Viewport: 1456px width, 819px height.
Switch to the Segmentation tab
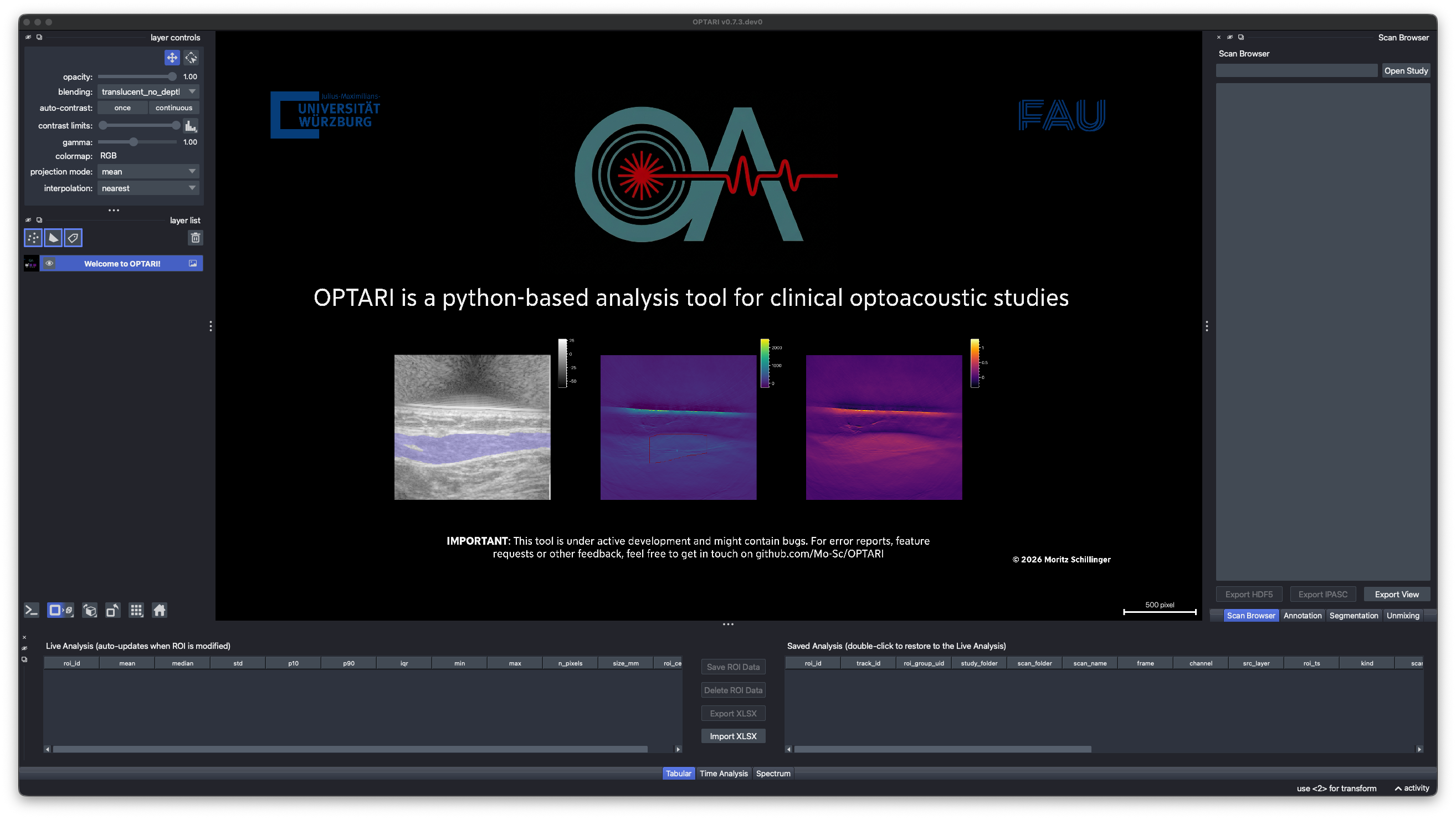point(1353,616)
